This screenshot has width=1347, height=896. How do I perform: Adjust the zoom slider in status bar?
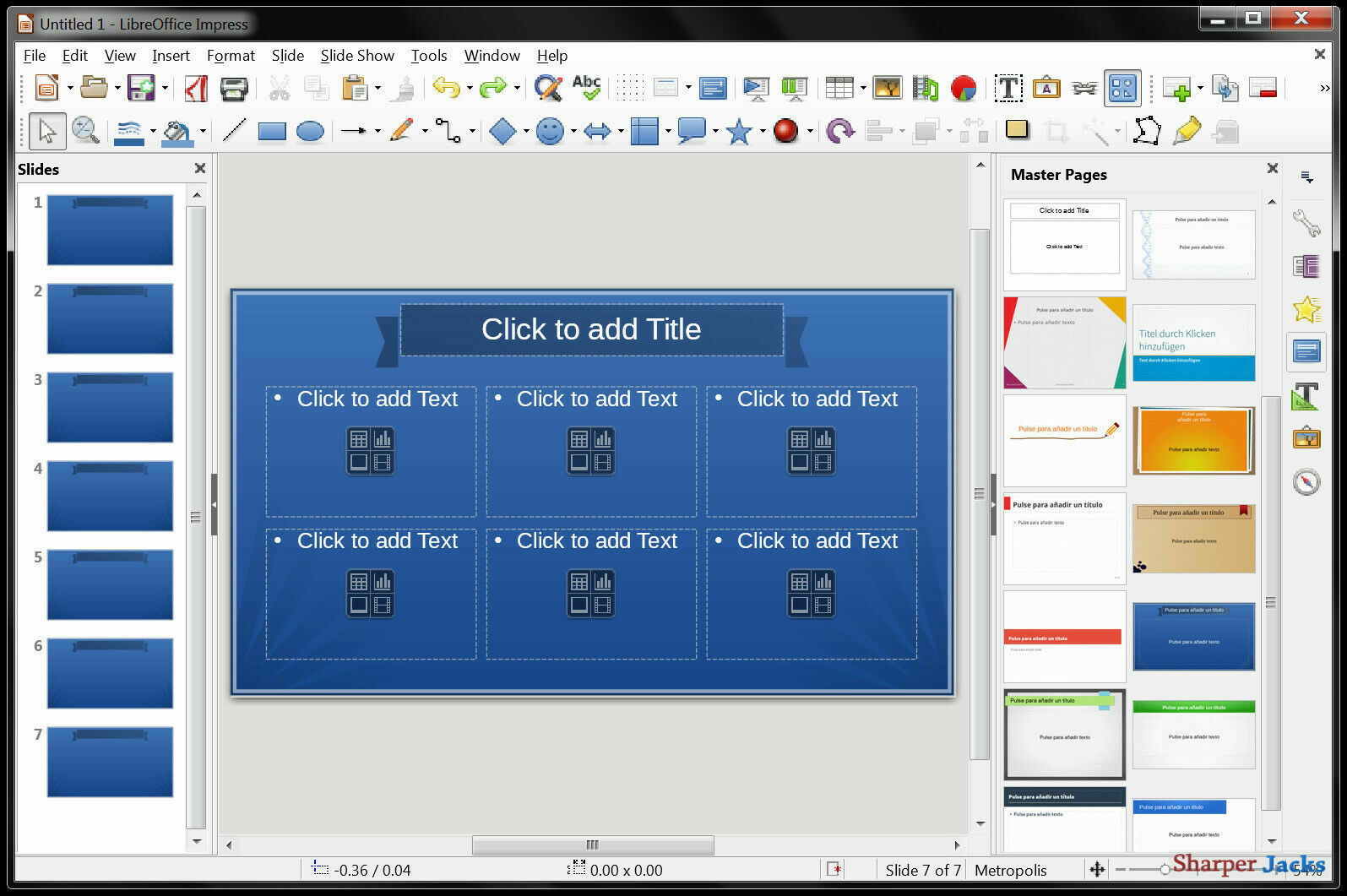[x=1165, y=869]
